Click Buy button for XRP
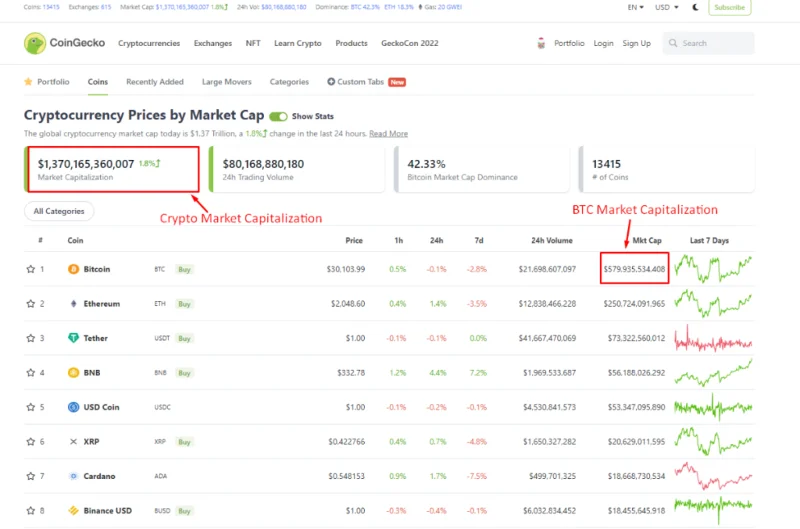Screen dimensions: 800x529 (184, 442)
